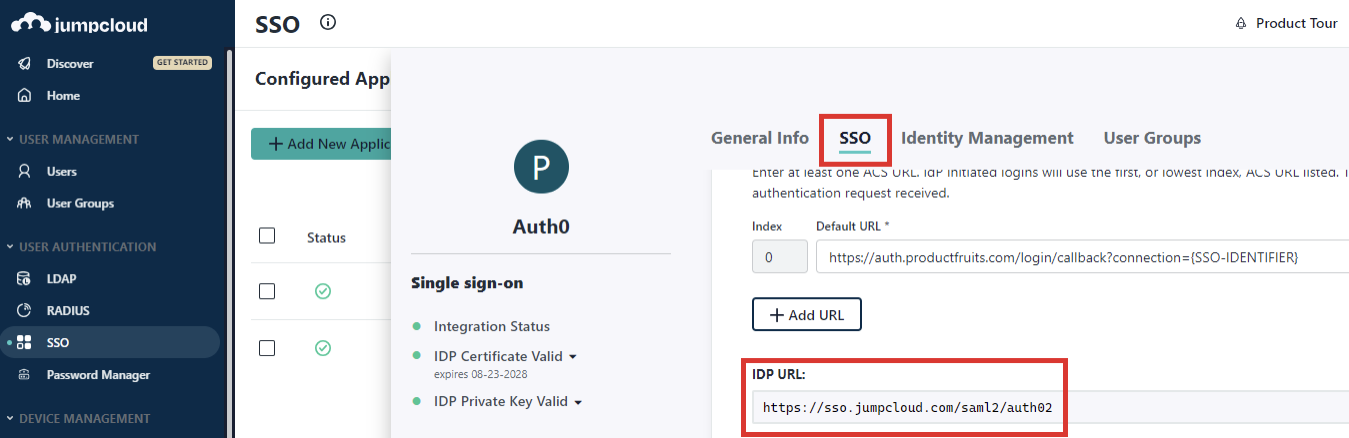Switch to the User Groups tab
Viewport: 1349px width, 438px height.
[1152, 138]
